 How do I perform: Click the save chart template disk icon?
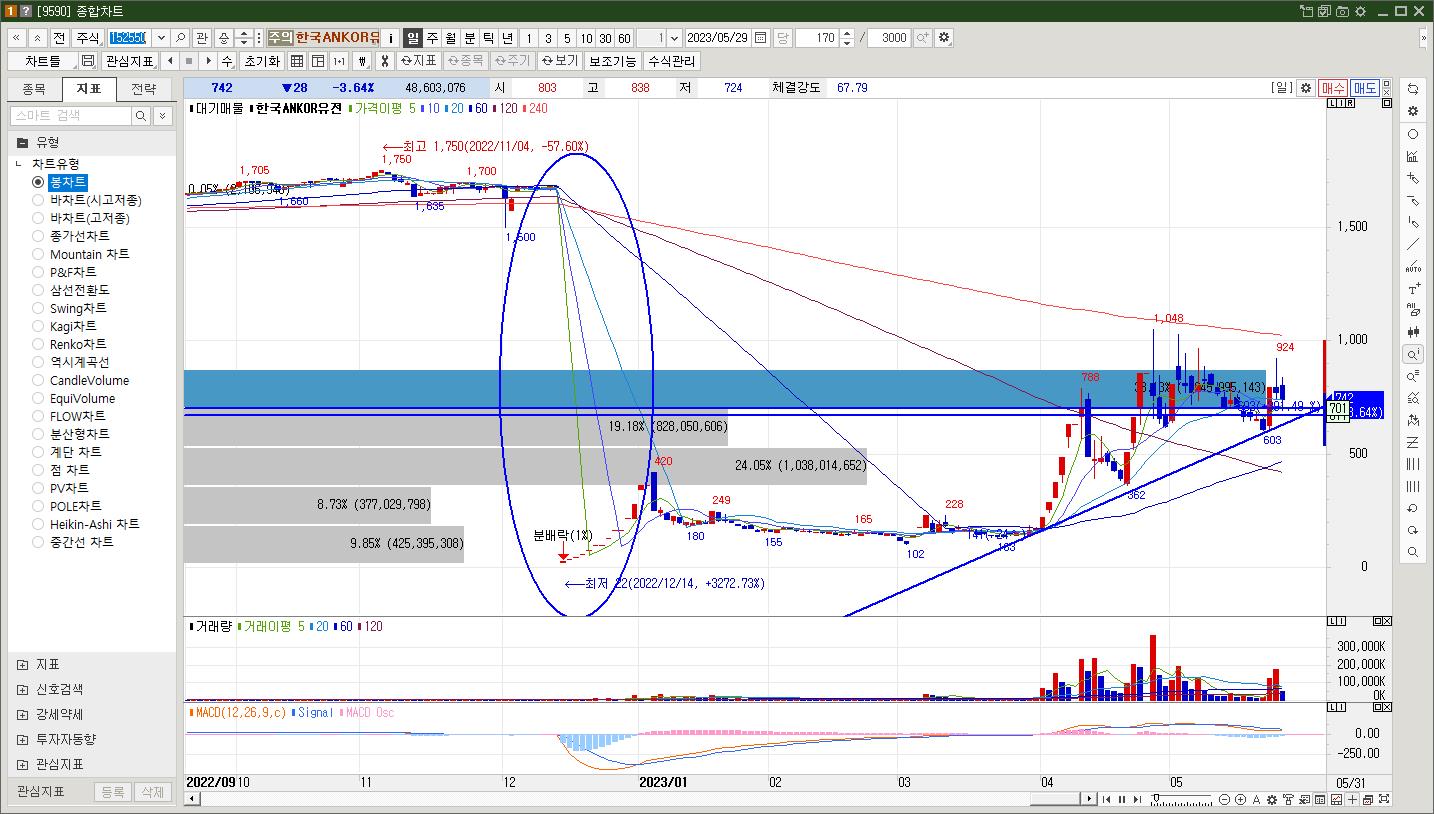[x=87, y=61]
